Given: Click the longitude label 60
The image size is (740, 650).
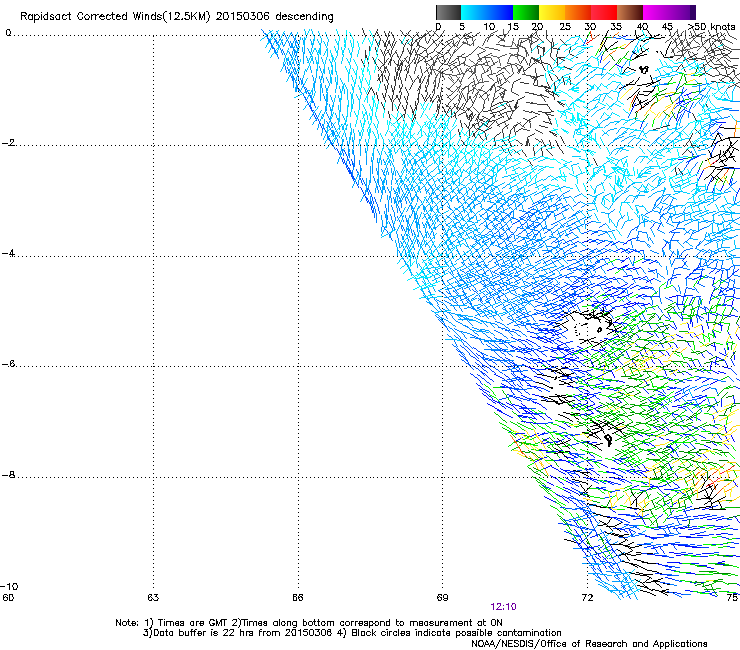Looking at the screenshot, I should click(8, 598).
